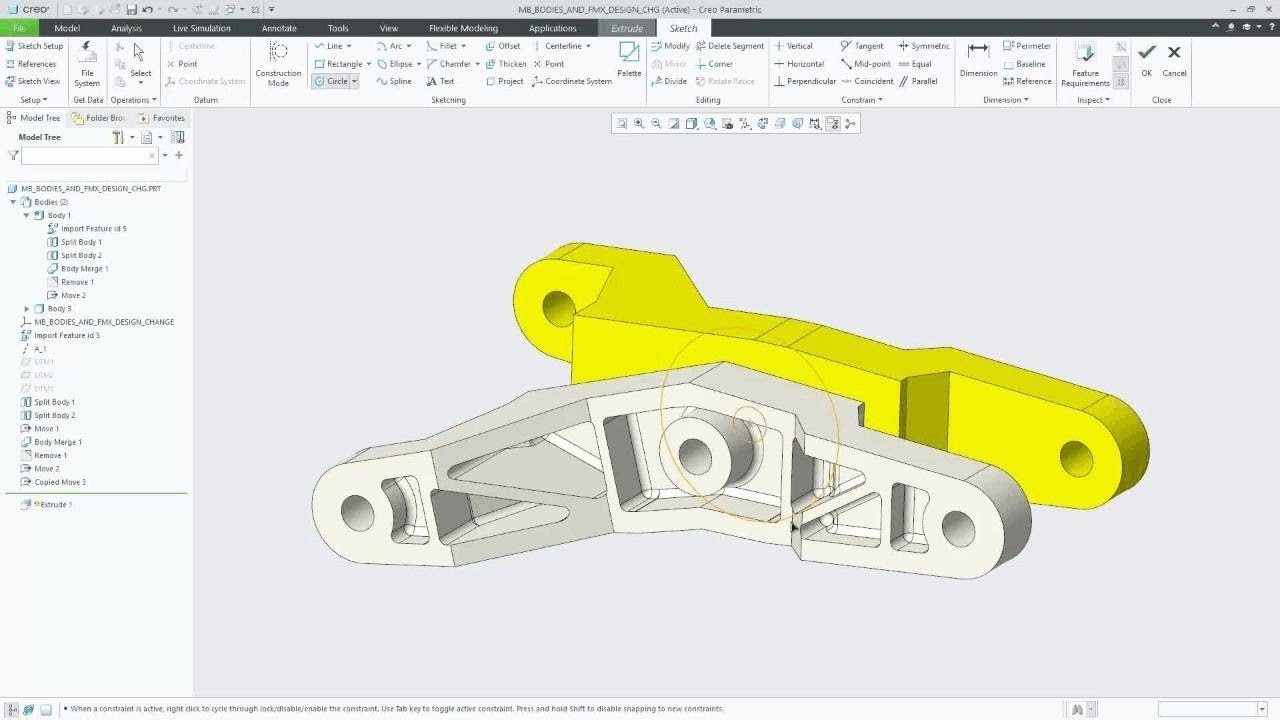Image resolution: width=1280 pixels, height=720 pixels.
Task: Confirm the sketch with OK
Action: 1146,59
